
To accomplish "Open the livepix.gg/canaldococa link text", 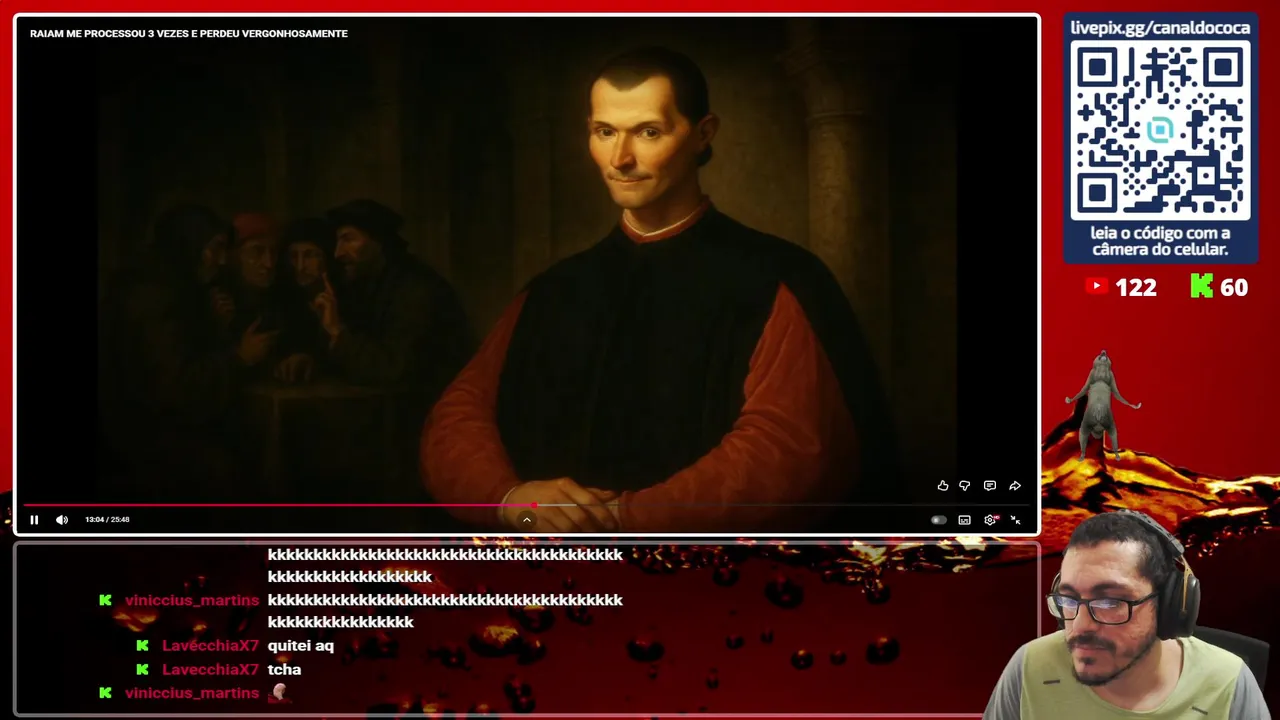I will pyautogui.click(x=1160, y=28).
